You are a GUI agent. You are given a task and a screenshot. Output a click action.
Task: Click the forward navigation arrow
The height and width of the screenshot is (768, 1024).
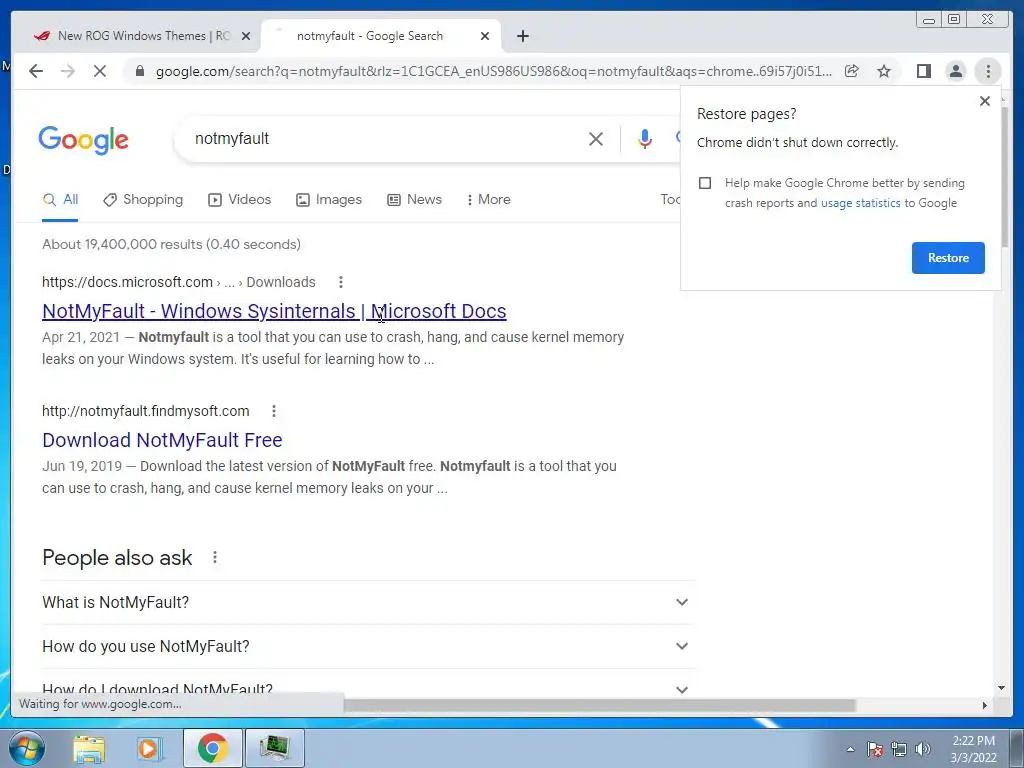pos(68,71)
